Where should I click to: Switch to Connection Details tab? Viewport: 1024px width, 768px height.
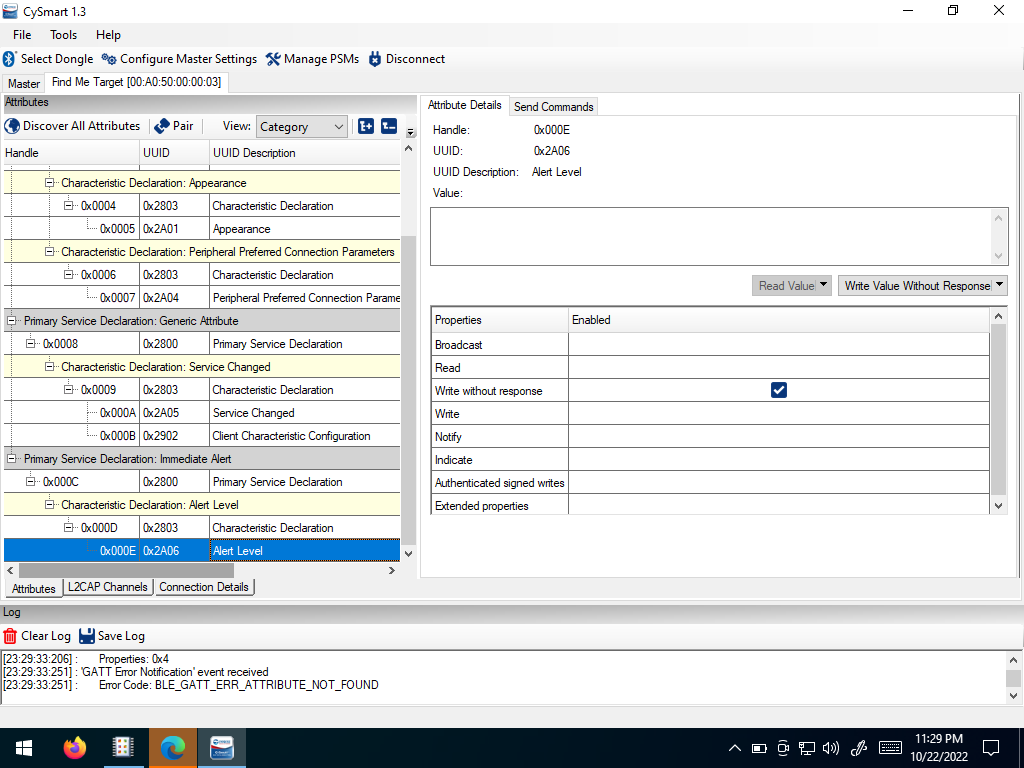tap(204, 587)
